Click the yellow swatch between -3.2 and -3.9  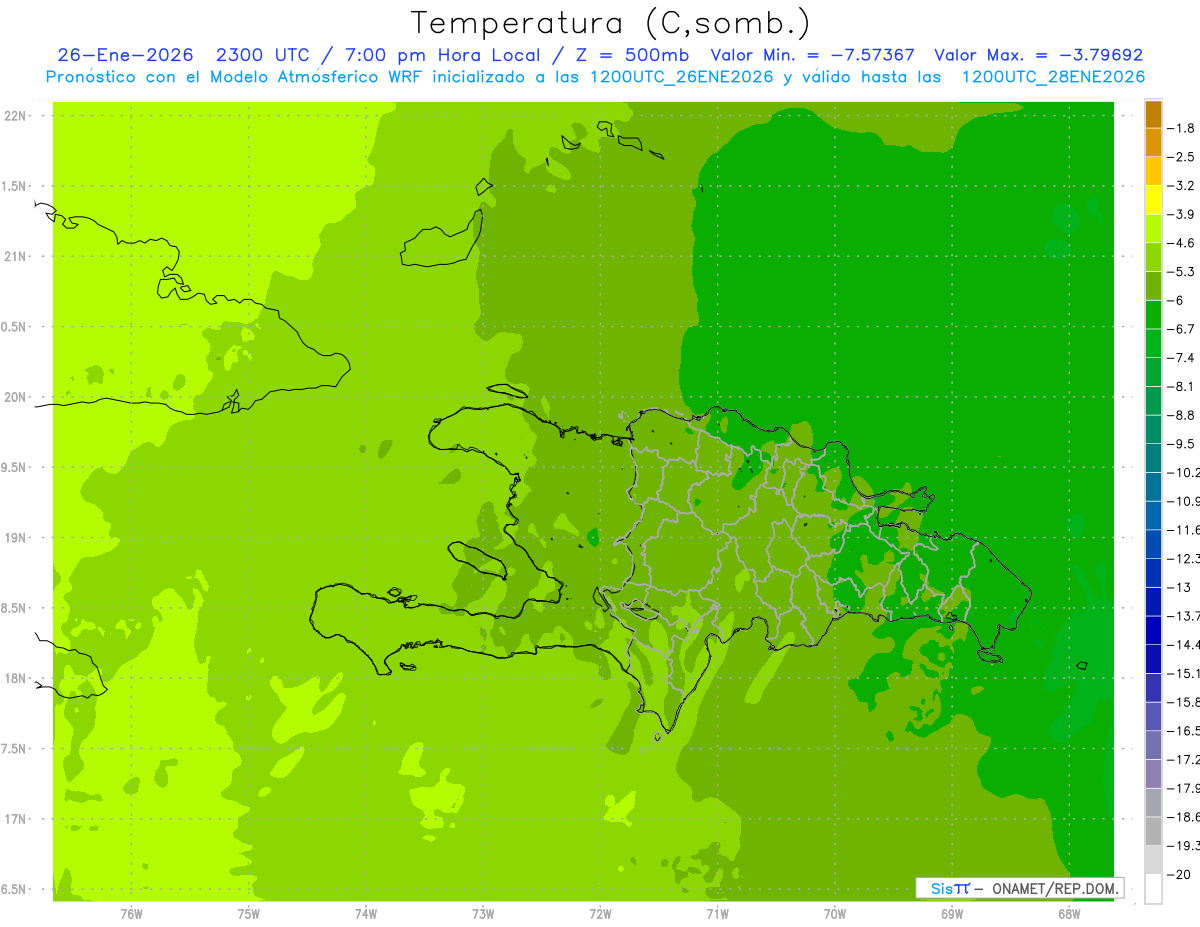pos(1153,200)
